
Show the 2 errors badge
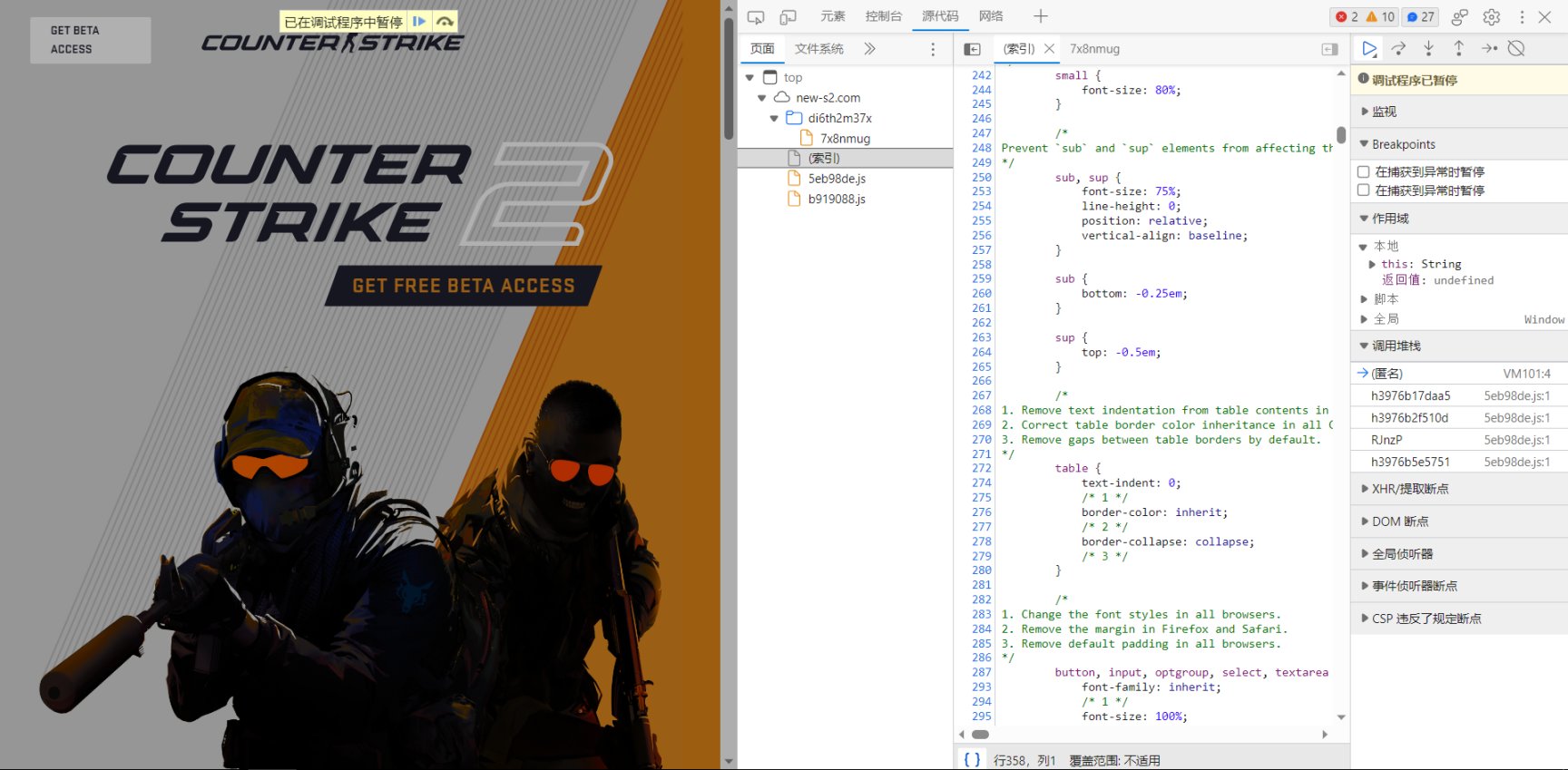(x=1347, y=16)
